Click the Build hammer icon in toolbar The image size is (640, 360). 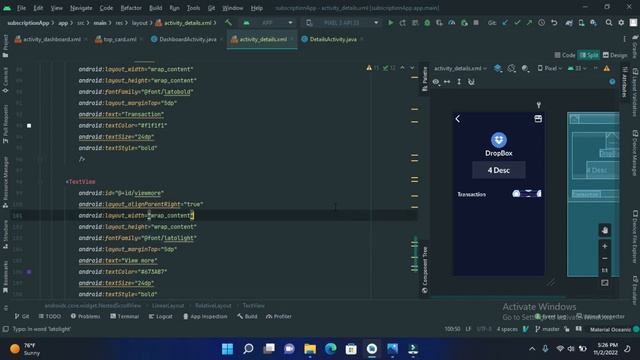click(228, 23)
